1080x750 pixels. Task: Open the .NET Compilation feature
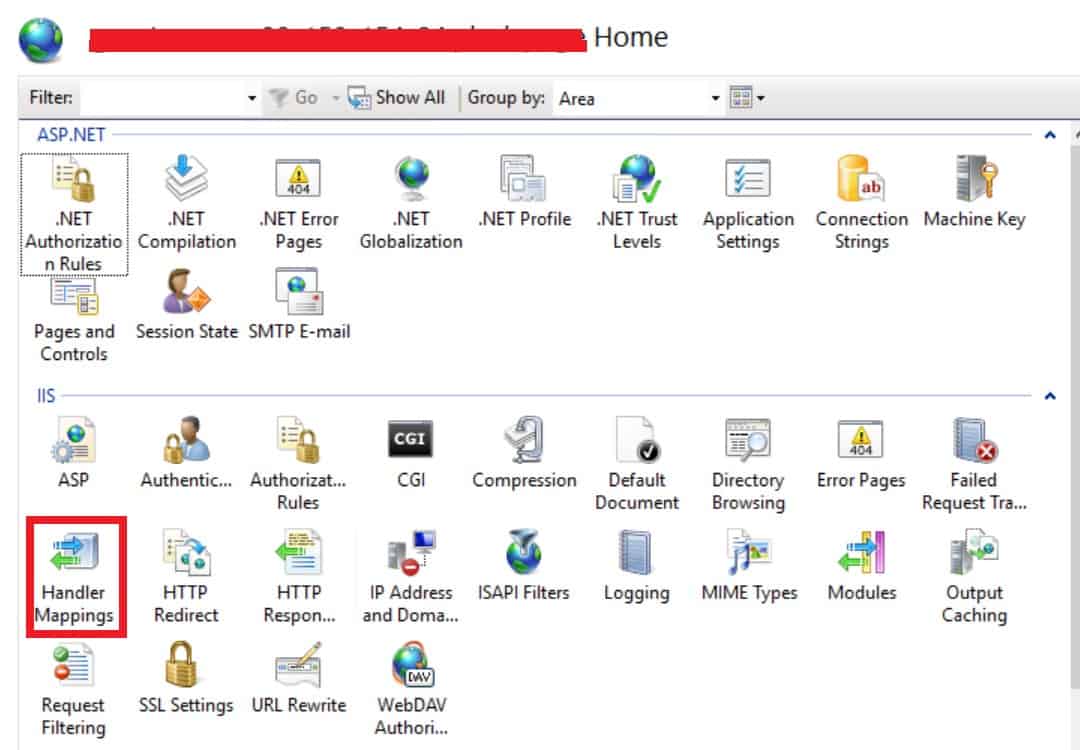(187, 203)
